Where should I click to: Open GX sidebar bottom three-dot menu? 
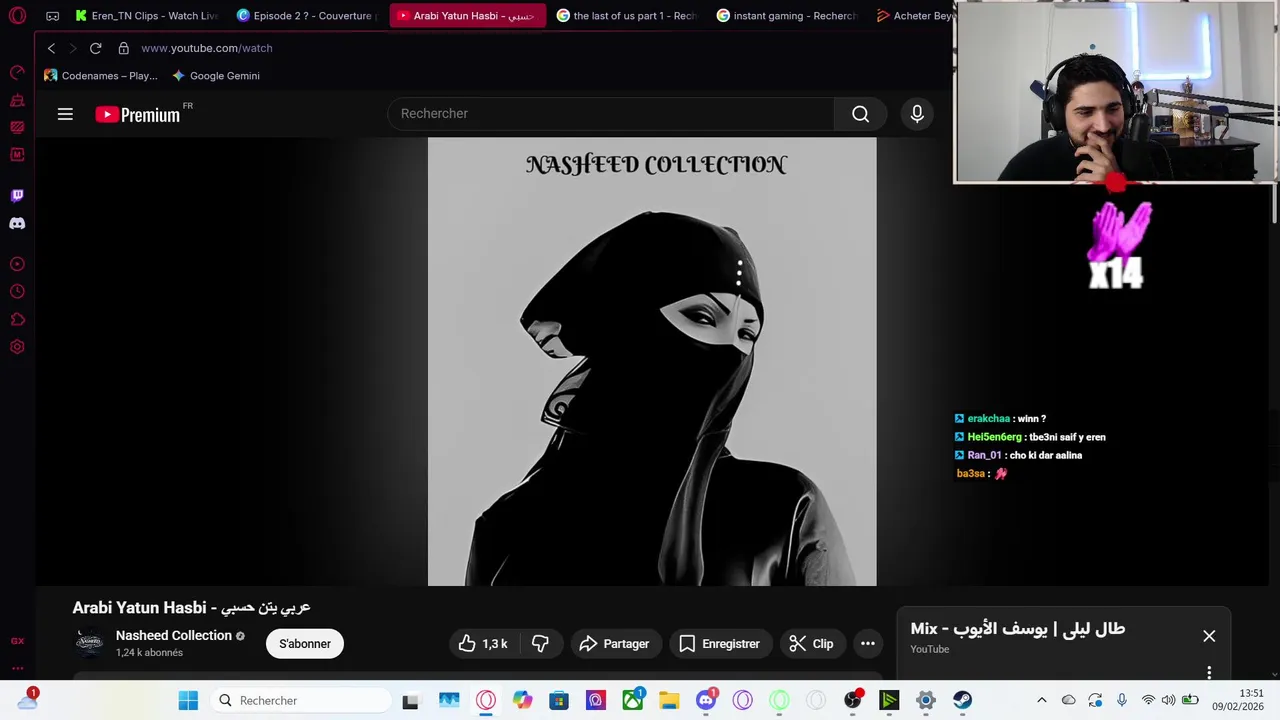point(17,668)
